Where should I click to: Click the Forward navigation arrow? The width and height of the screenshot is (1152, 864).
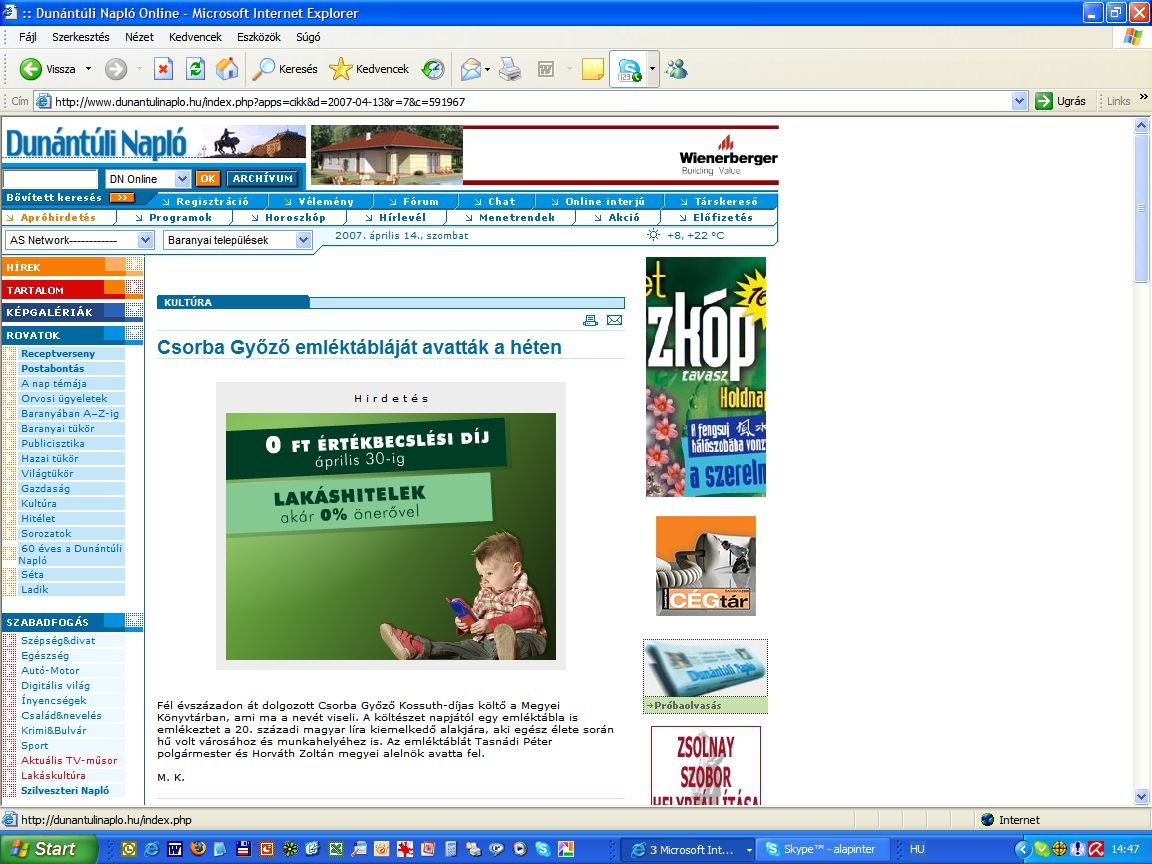pyautogui.click(x=115, y=69)
